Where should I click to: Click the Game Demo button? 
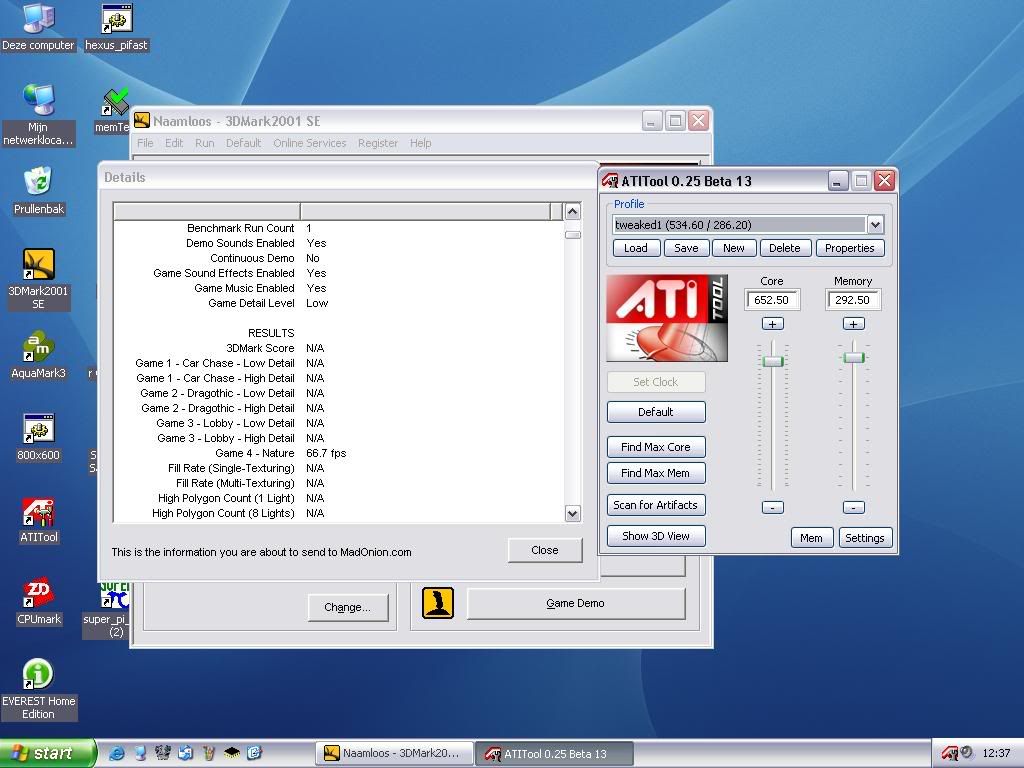[x=575, y=603]
